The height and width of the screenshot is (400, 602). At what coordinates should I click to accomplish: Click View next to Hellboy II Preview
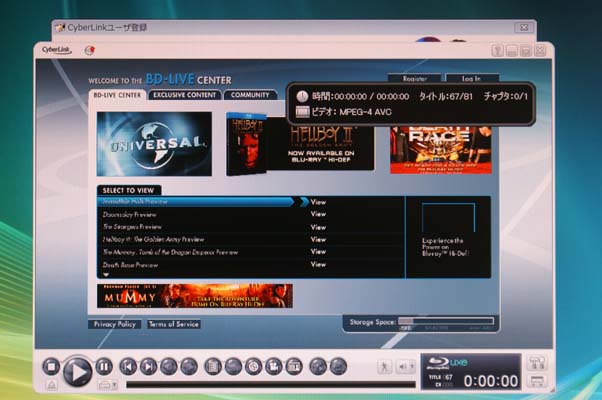pos(318,239)
